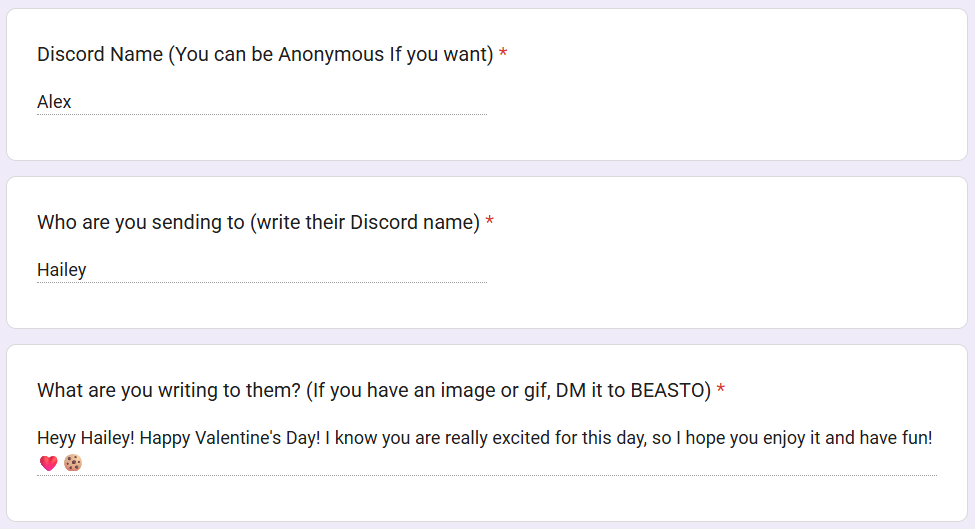Click the cookie emoji in the message
Viewport: 975px width, 529px height.
tap(72, 463)
